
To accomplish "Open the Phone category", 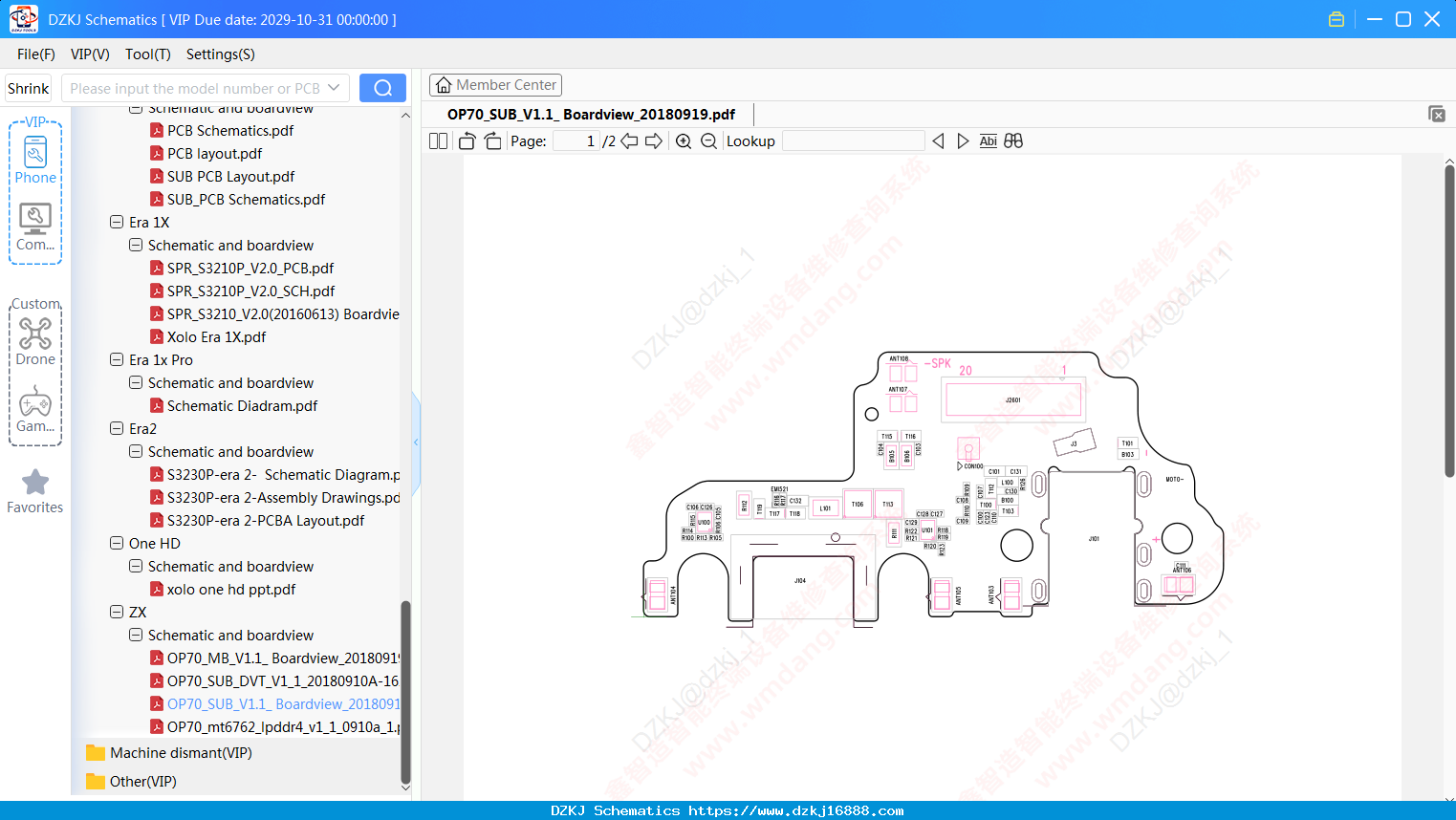I will point(35,160).
